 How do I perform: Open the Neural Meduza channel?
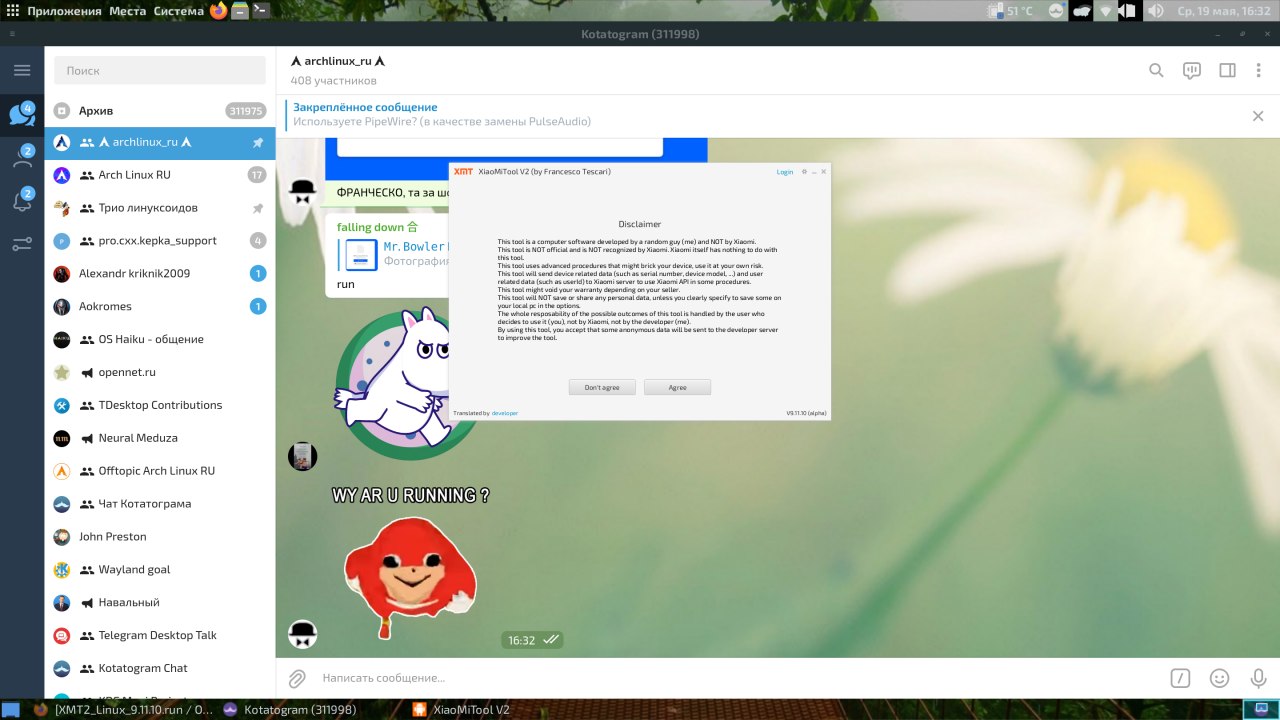pyautogui.click(x=160, y=438)
